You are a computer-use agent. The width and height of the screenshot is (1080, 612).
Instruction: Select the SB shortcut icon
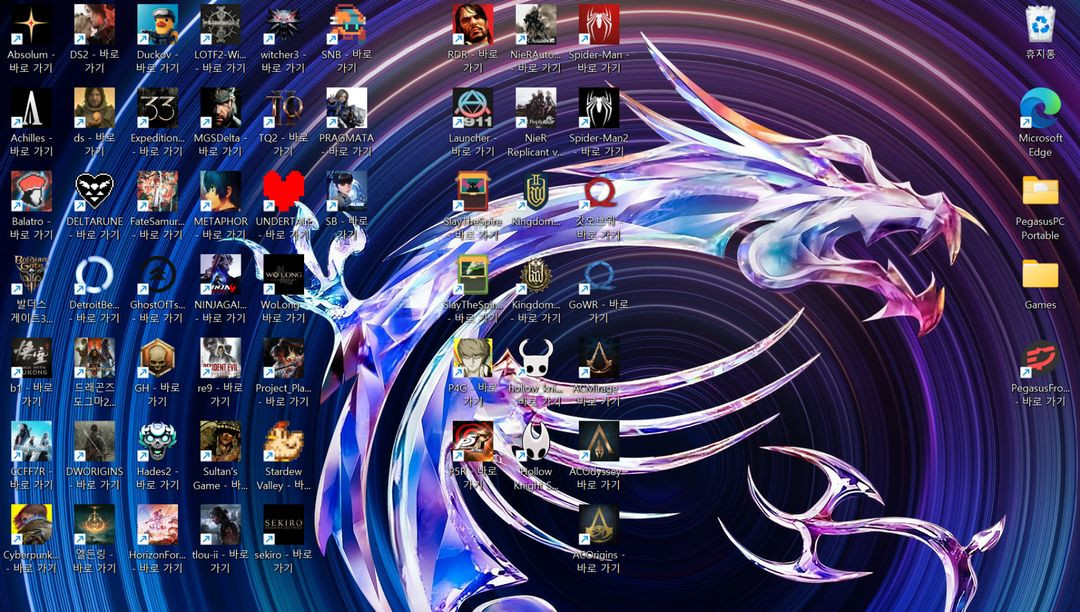tap(346, 191)
